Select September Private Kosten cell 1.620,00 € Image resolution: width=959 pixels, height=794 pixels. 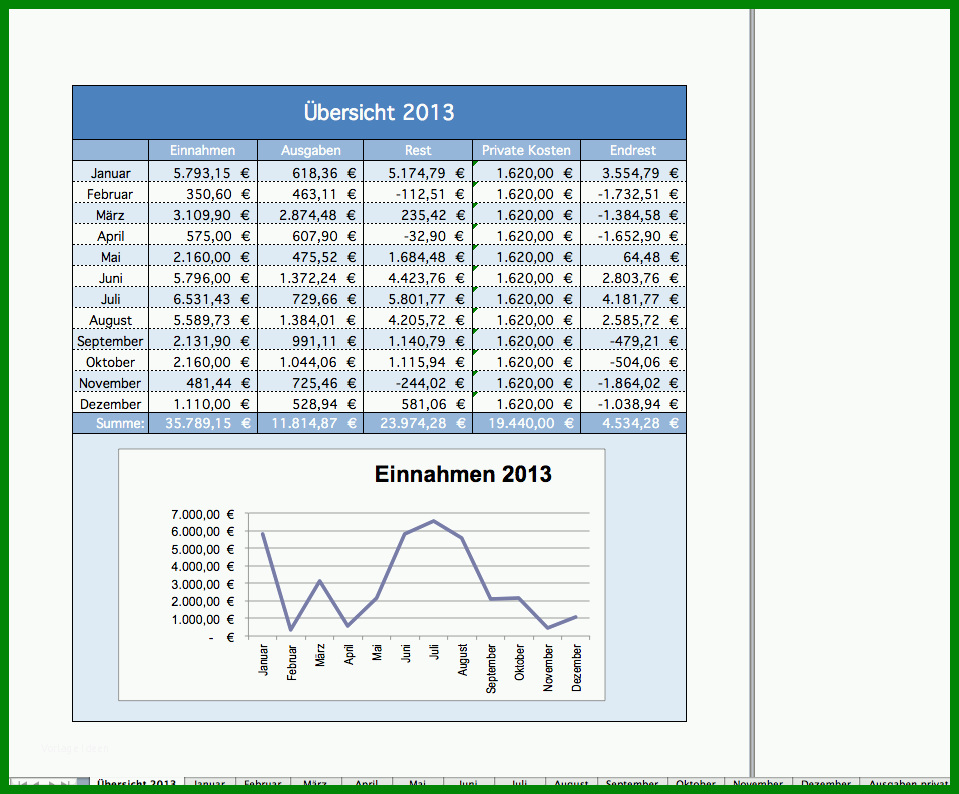click(527, 341)
